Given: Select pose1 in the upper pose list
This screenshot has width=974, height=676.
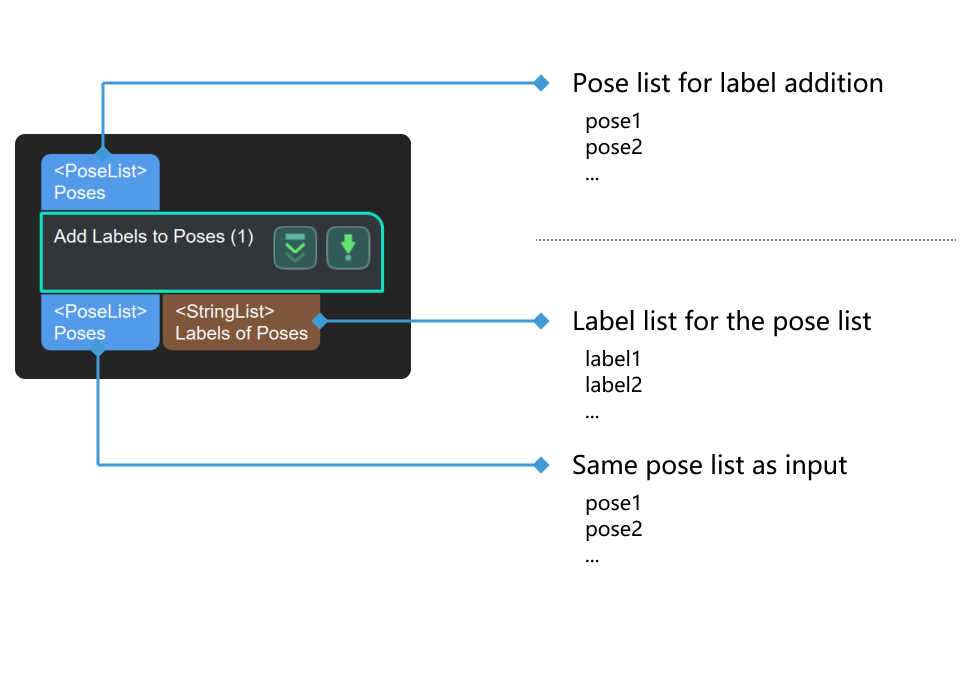Looking at the screenshot, I should (x=613, y=121).
